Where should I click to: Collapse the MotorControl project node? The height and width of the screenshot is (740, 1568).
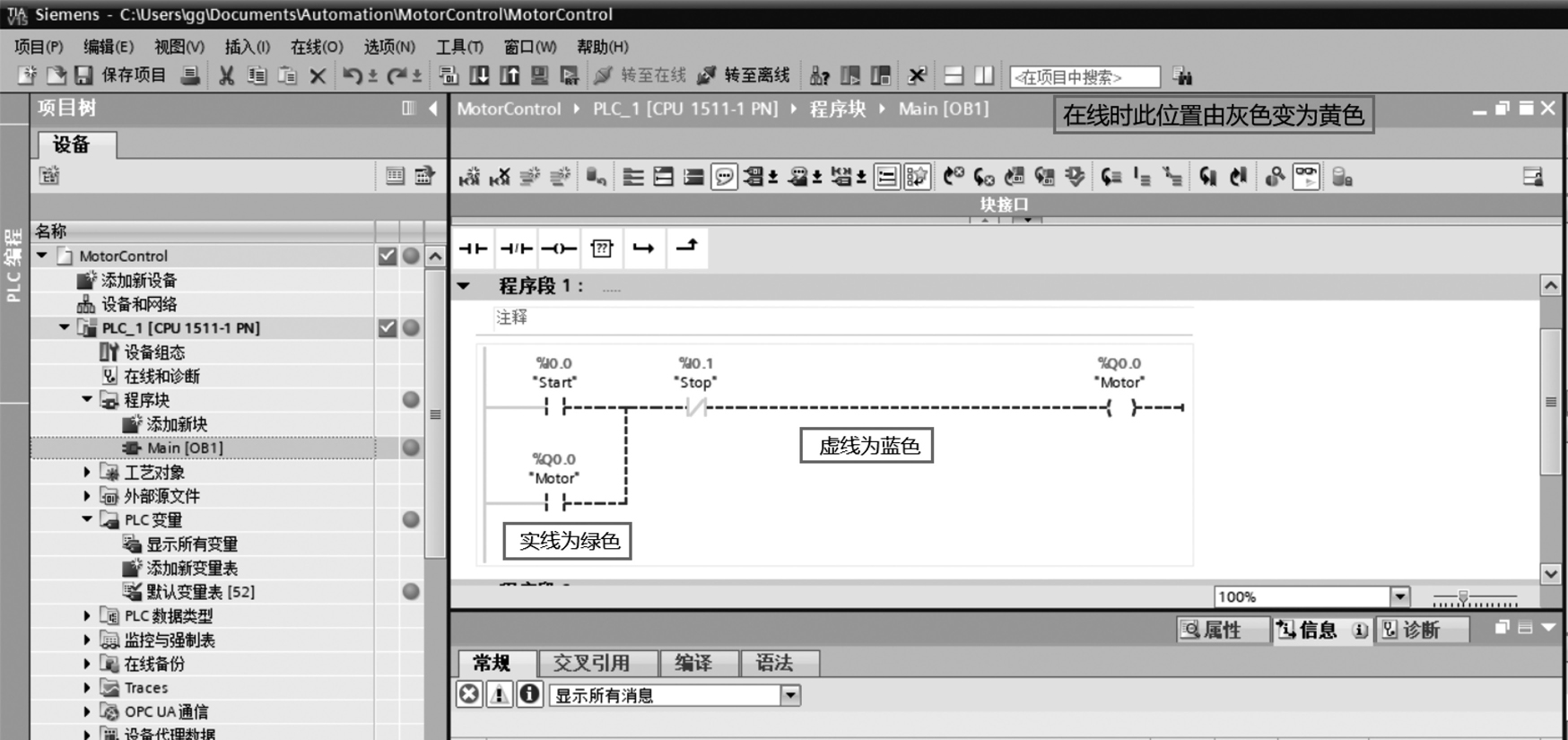(x=42, y=256)
